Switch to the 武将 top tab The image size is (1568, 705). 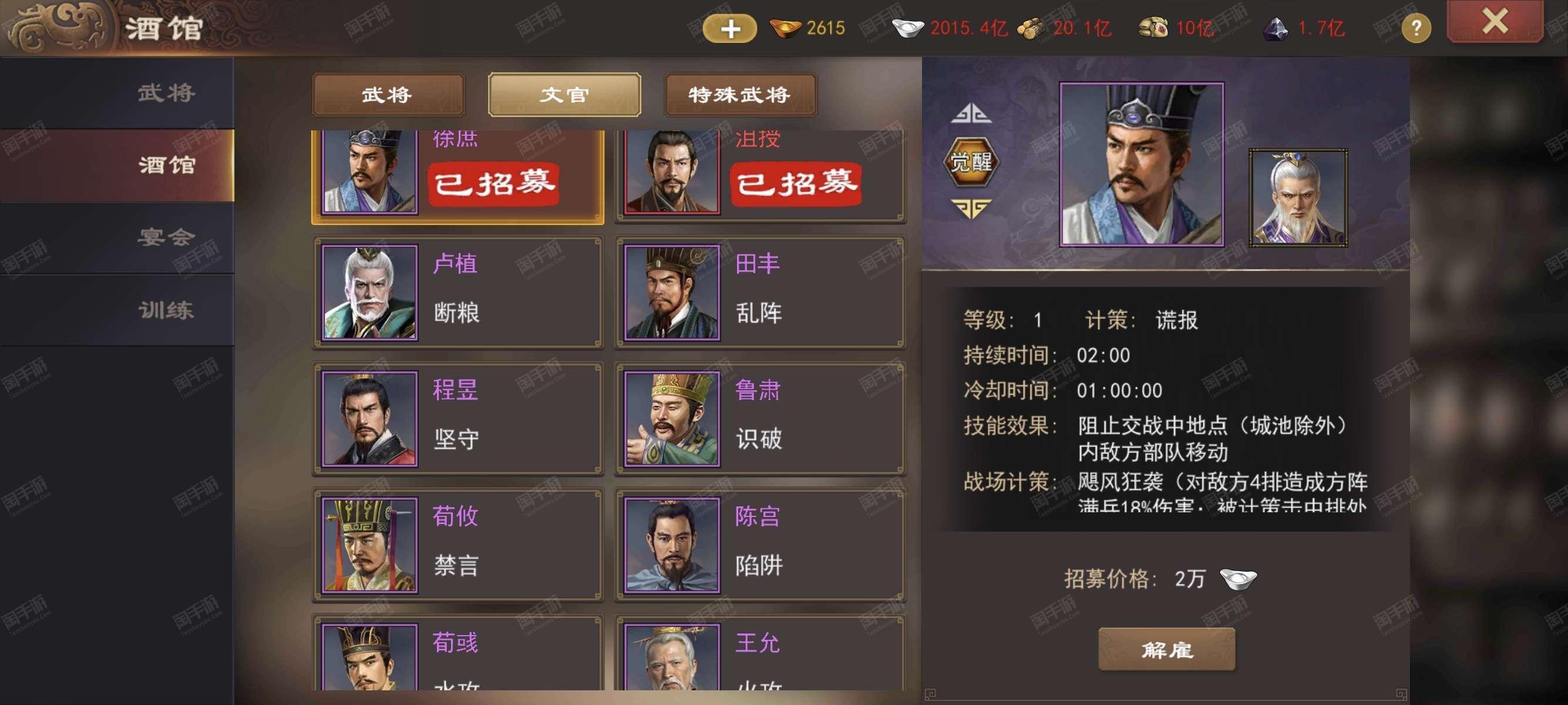tap(388, 95)
